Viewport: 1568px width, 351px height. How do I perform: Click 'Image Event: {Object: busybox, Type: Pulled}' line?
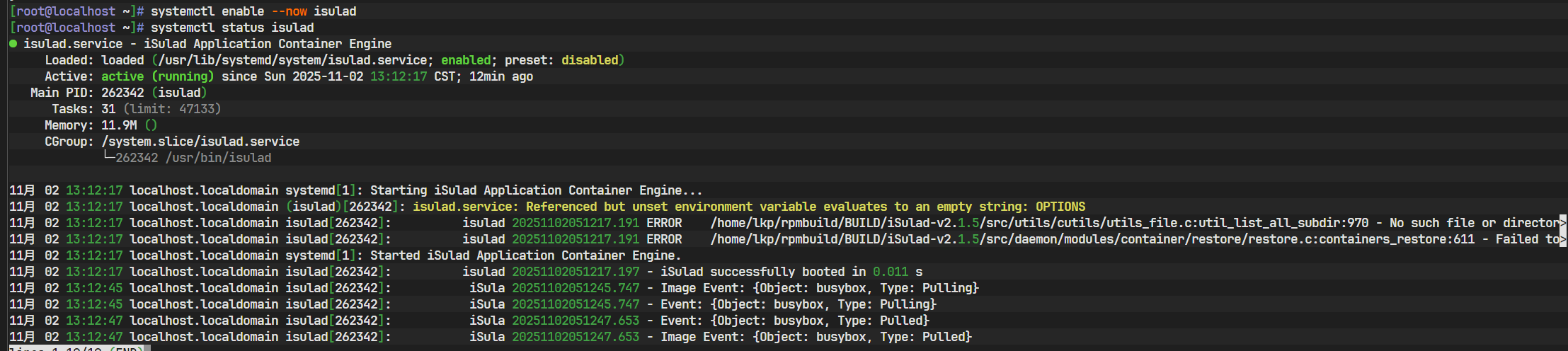click(816, 337)
